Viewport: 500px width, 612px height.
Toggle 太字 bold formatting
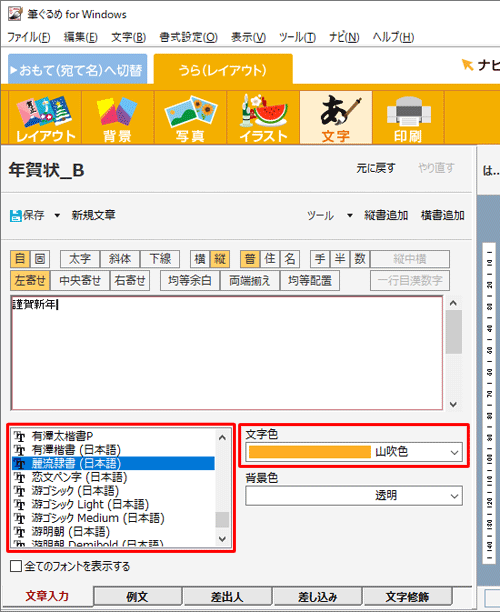pyautogui.click(x=80, y=259)
